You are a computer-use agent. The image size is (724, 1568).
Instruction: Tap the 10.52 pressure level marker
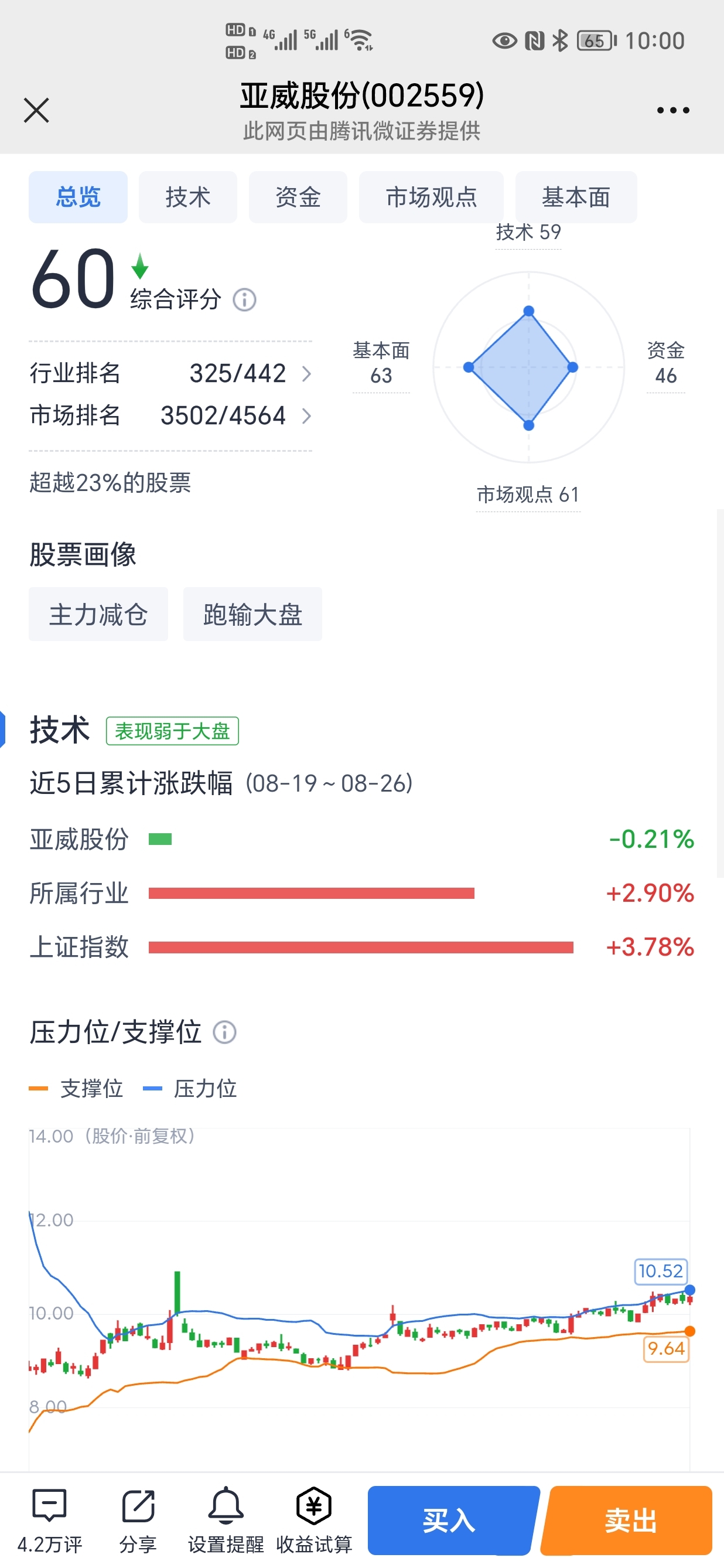[x=661, y=1271]
